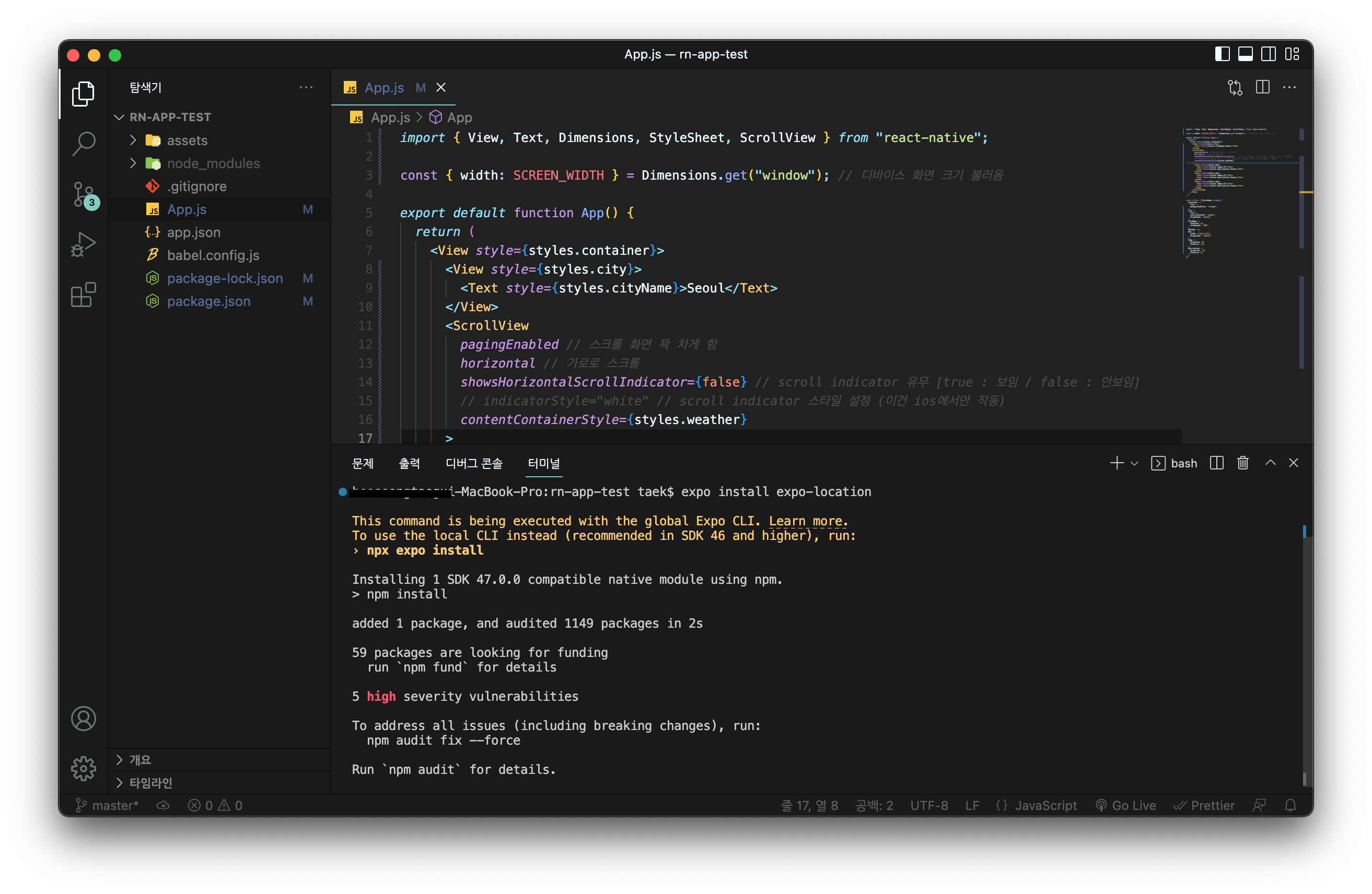Toggle the bottom panel layout button
The image size is (1372, 894).
coord(1245,54)
